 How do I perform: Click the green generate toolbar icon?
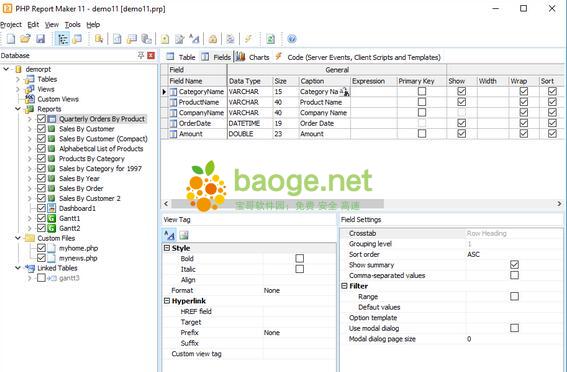270,39
